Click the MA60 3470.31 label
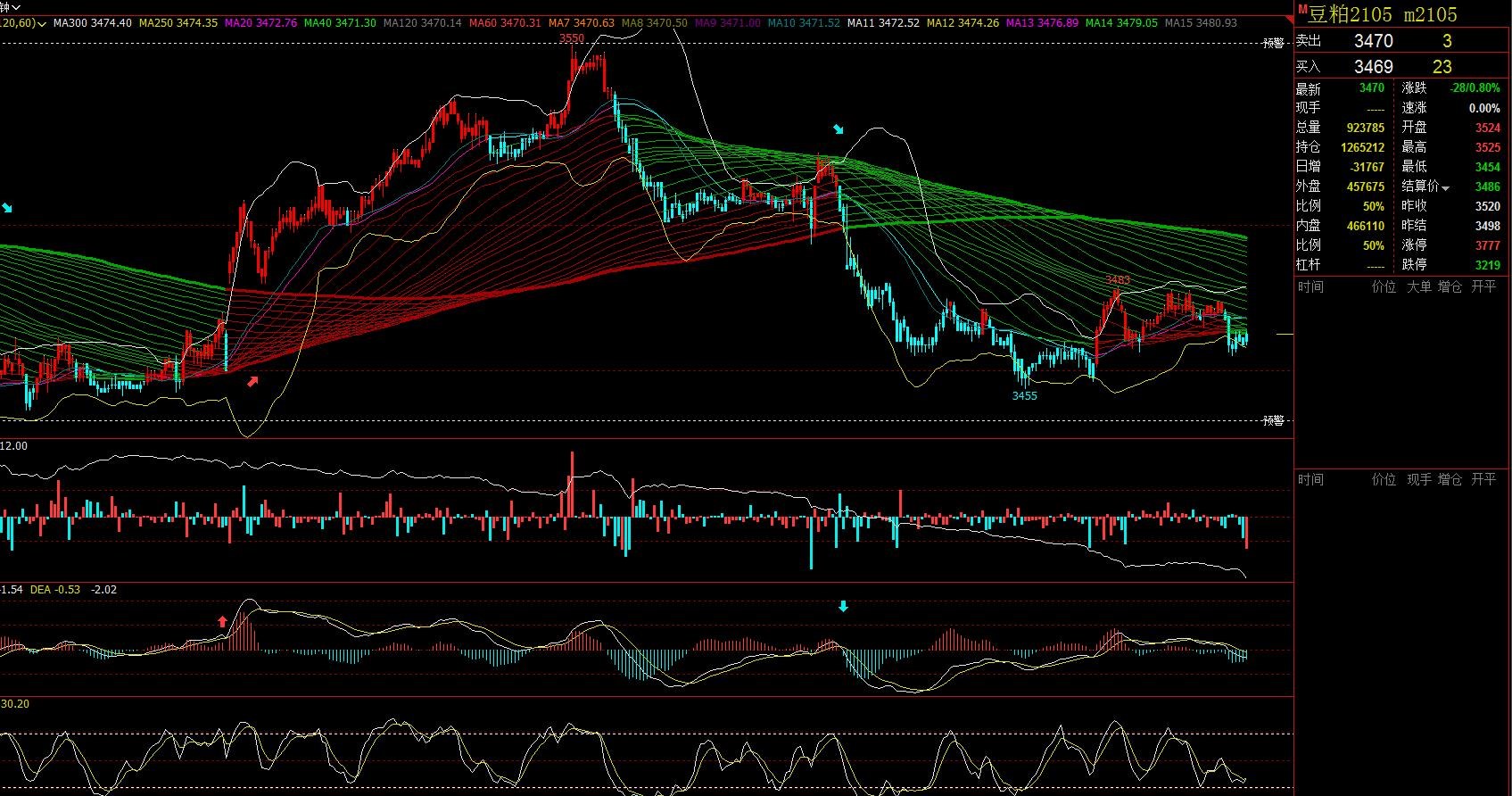Screen dimensions: 1512x796 pos(505,23)
